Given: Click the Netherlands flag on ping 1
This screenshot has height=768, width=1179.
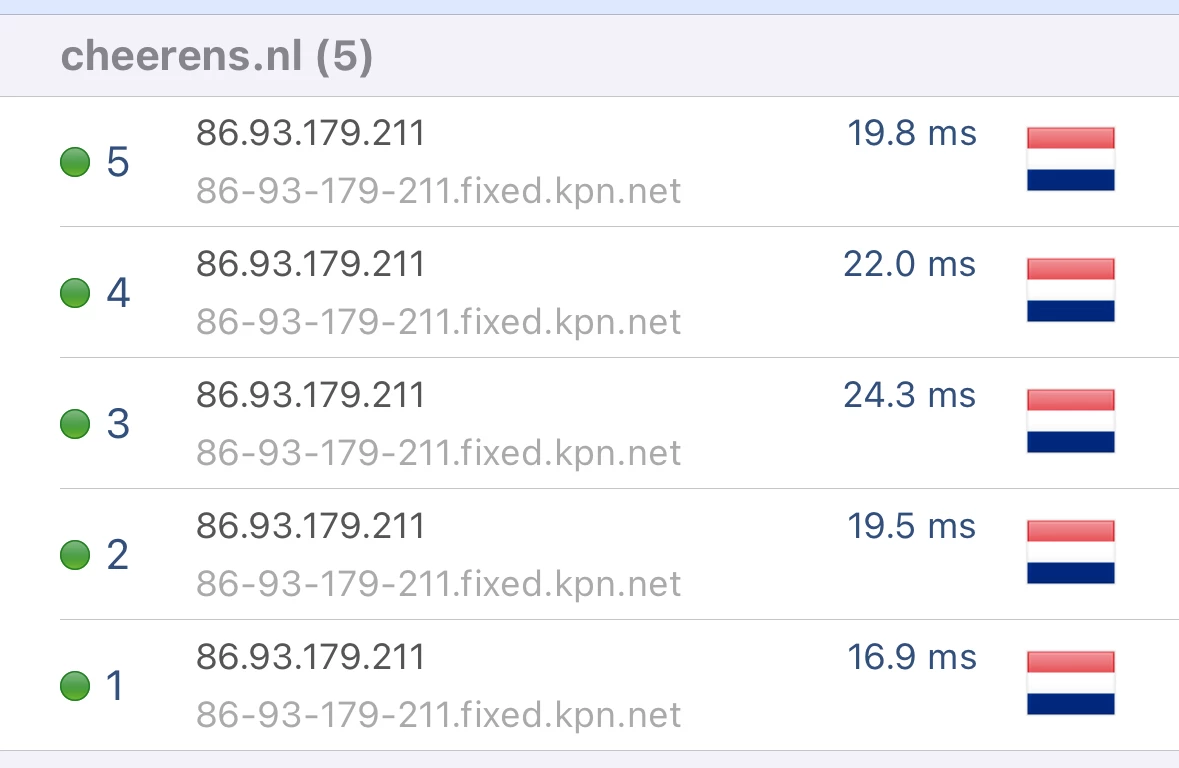Looking at the screenshot, I should tap(1071, 682).
